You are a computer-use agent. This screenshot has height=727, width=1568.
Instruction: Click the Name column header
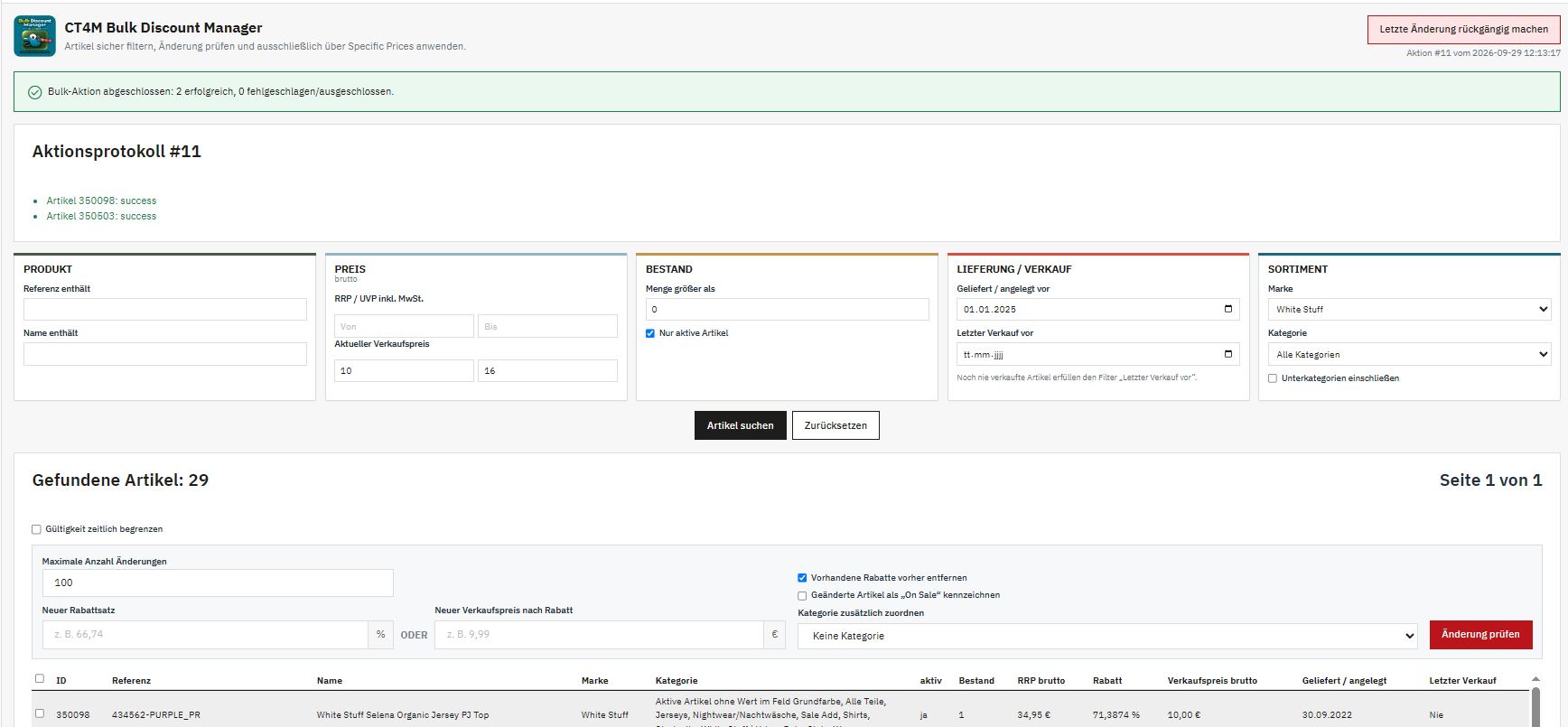pyautogui.click(x=330, y=681)
